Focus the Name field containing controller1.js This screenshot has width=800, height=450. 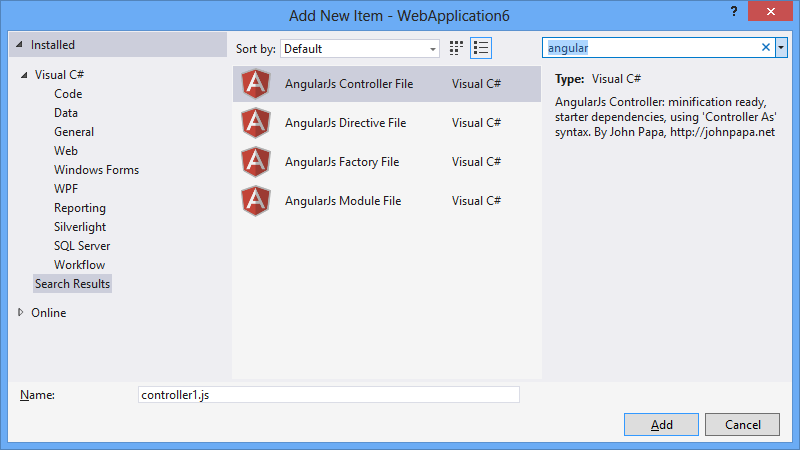click(x=329, y=395)
